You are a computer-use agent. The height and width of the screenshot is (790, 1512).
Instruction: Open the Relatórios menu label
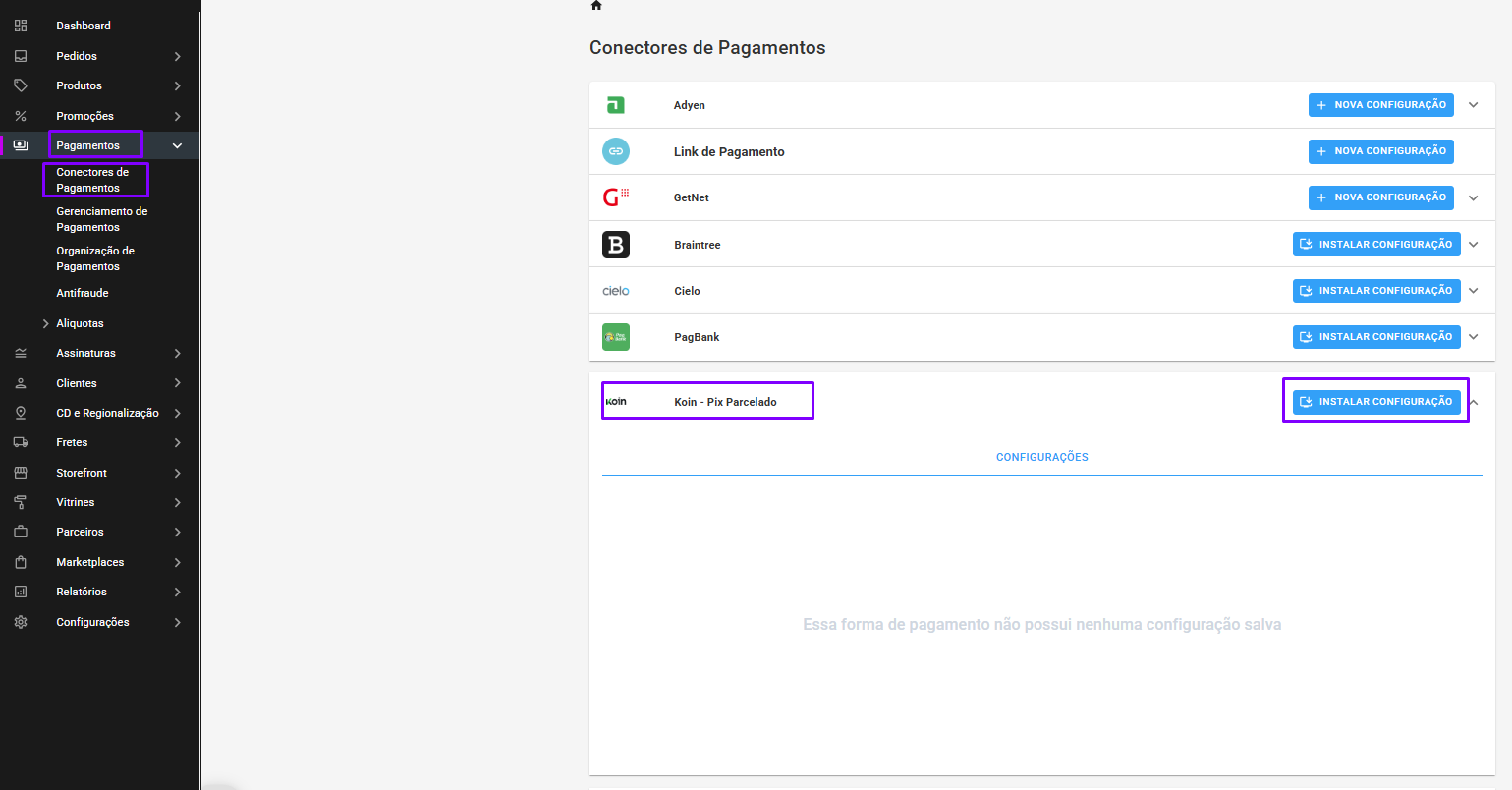82,592
